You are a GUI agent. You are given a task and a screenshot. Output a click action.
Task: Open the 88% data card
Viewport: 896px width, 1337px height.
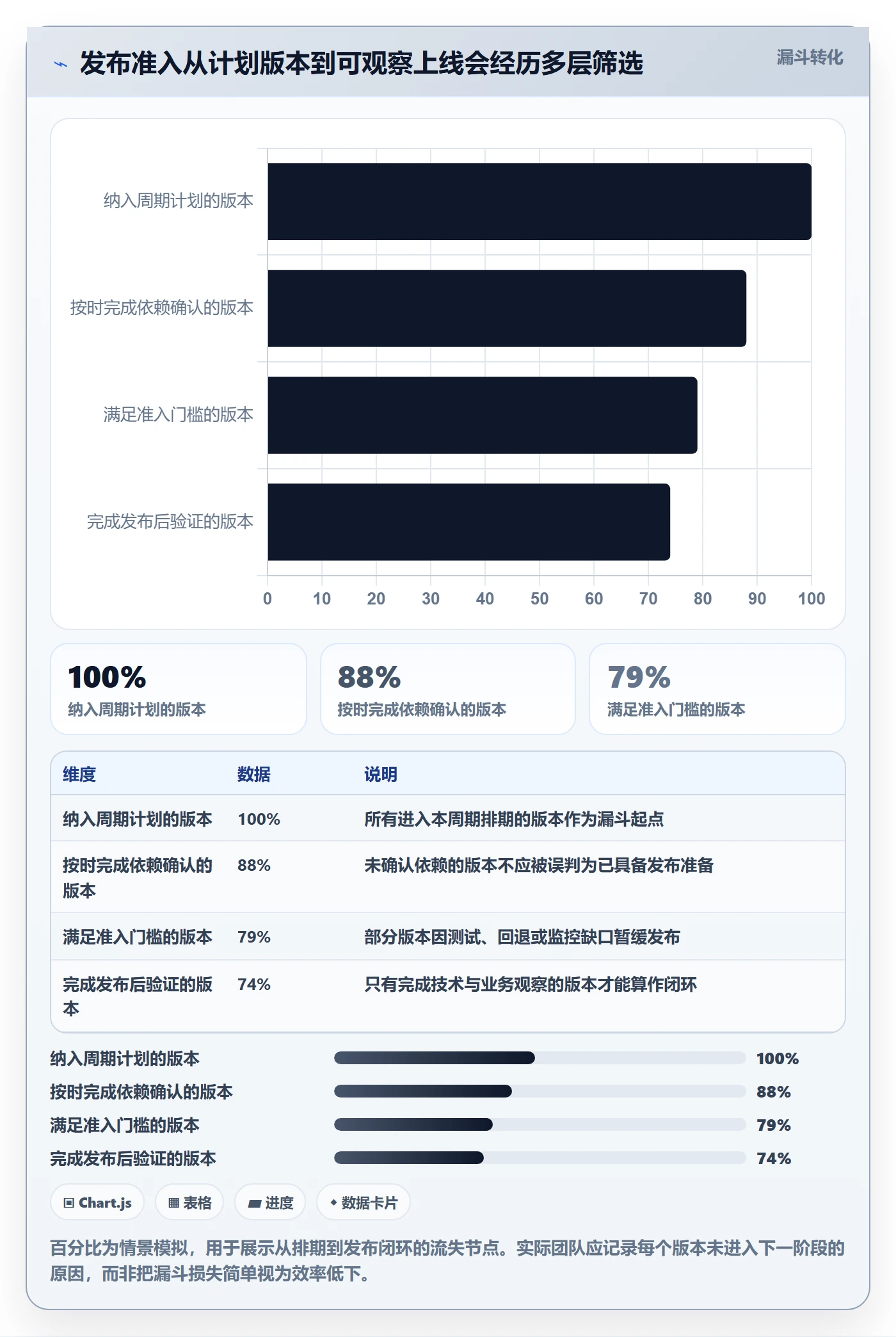[448, 689]
